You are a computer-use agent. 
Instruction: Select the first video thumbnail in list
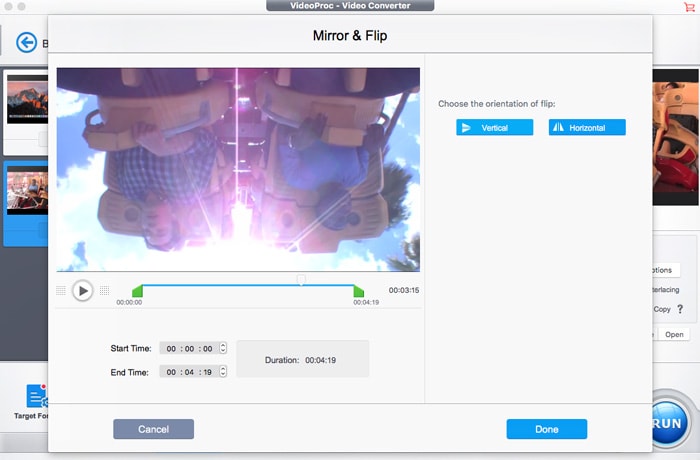26,102
